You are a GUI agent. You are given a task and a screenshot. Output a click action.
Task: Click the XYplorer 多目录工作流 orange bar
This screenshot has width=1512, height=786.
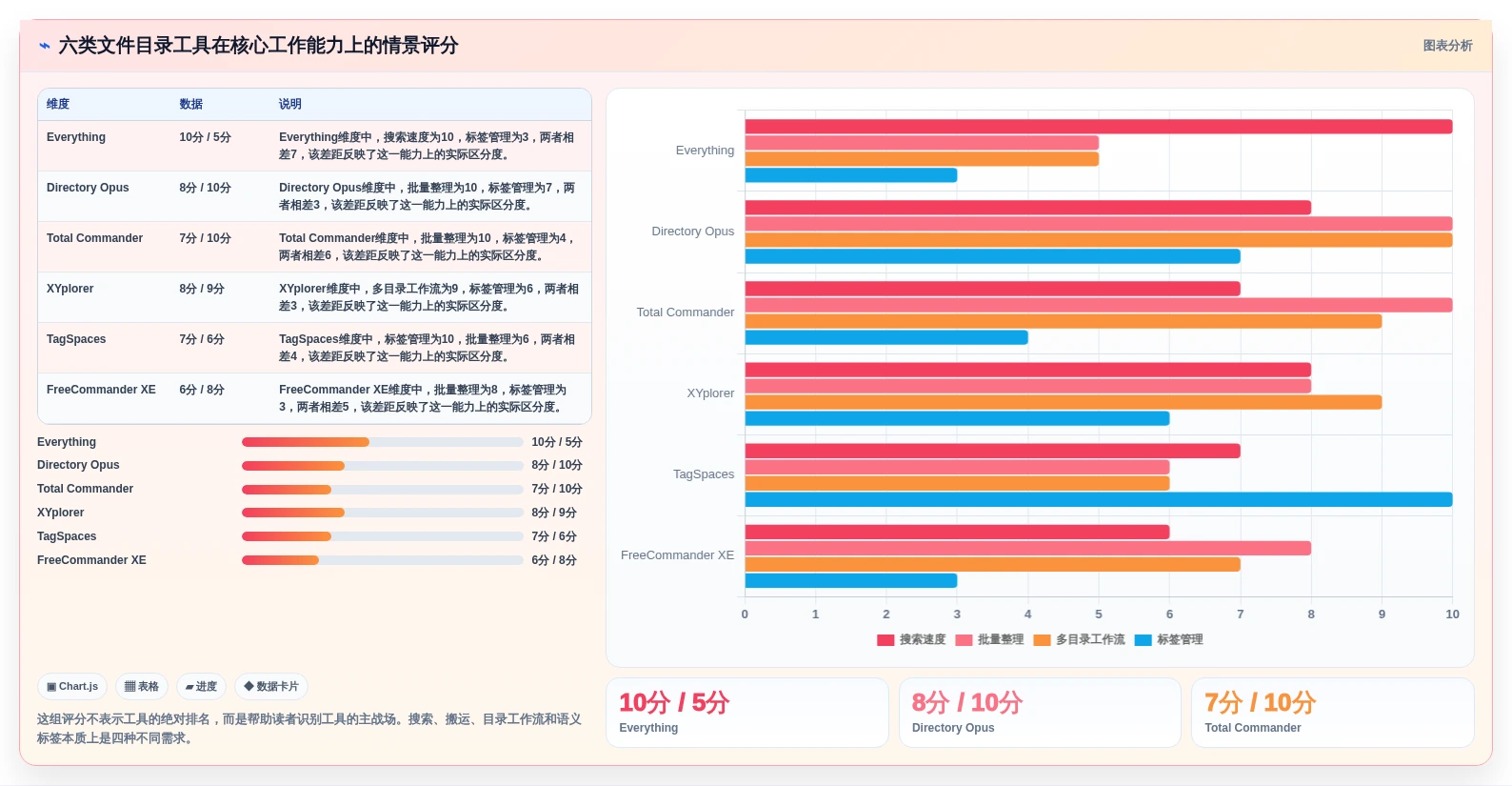pyautogui.click(x=1064, y=402)
